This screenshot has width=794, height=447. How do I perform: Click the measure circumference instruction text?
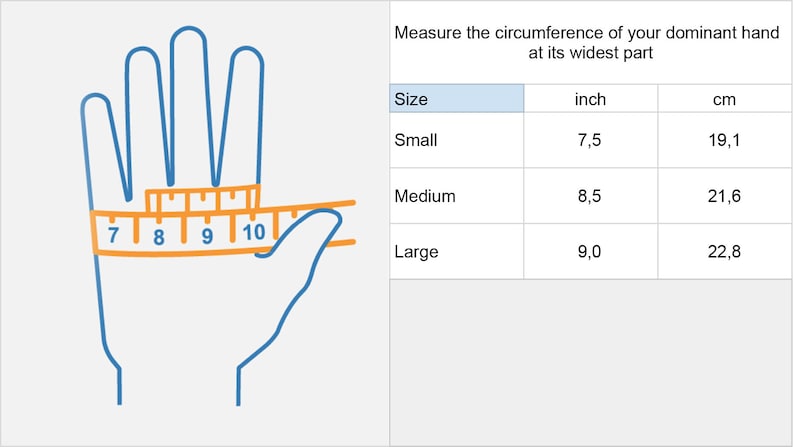pos(587,43)
